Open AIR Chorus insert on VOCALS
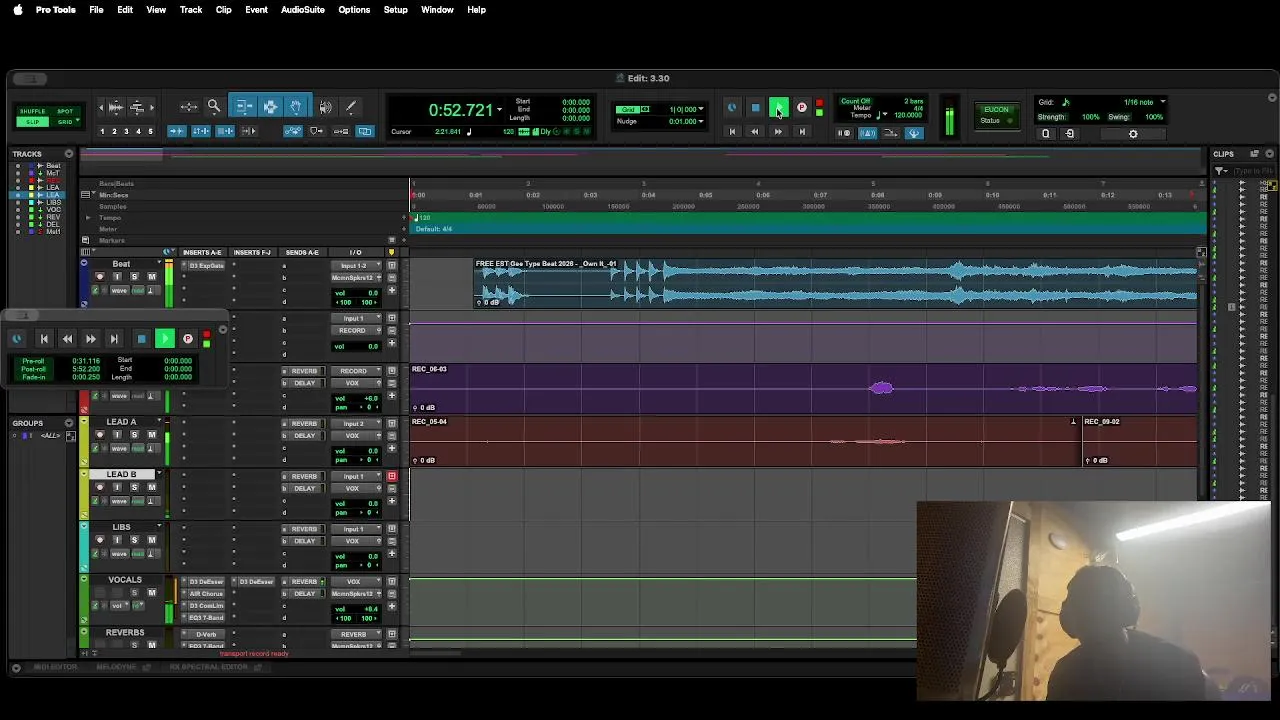 [x=206, y=594]
